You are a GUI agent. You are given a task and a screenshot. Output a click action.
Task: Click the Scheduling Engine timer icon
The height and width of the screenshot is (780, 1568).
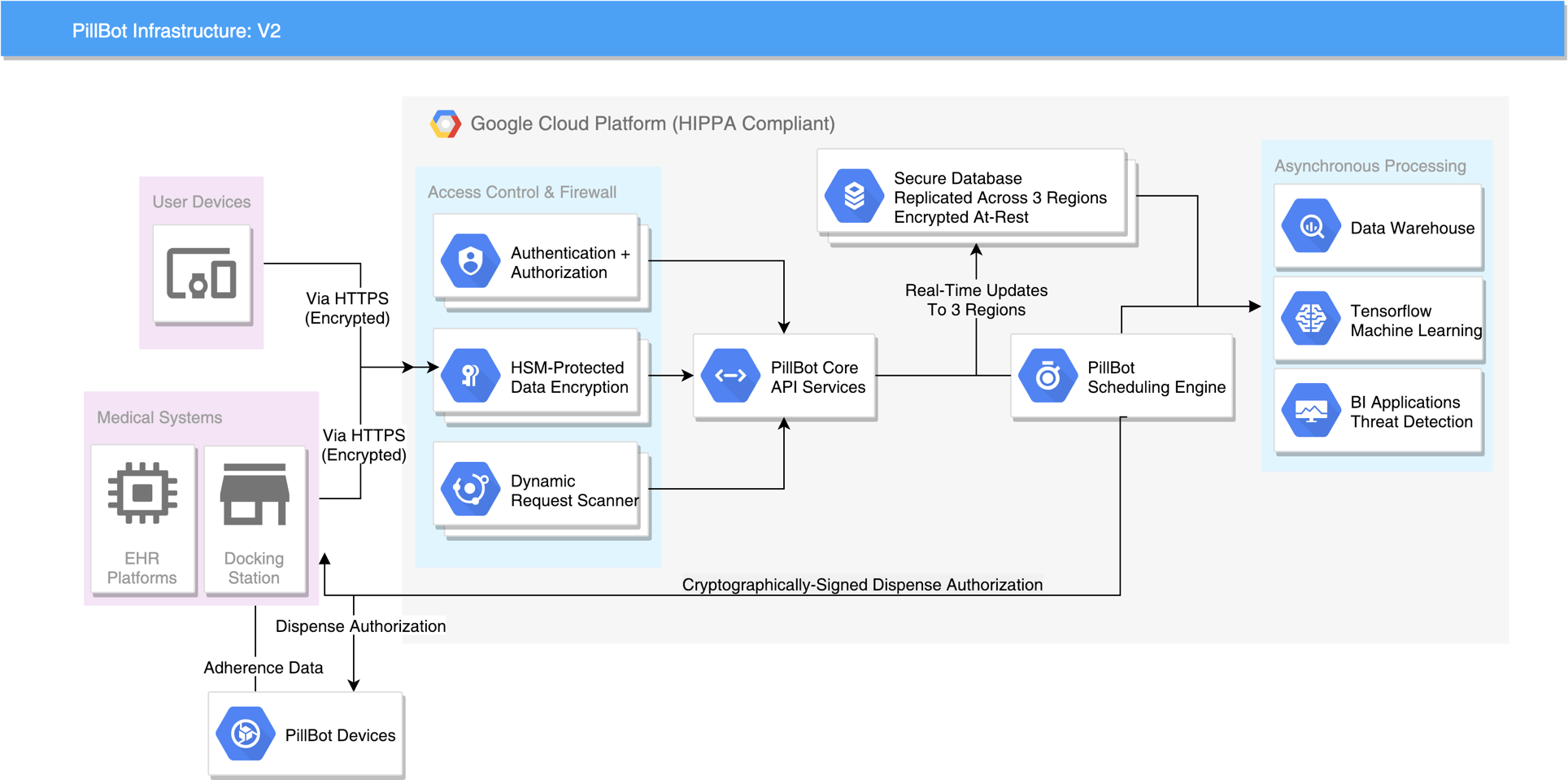click(1048, 376)
